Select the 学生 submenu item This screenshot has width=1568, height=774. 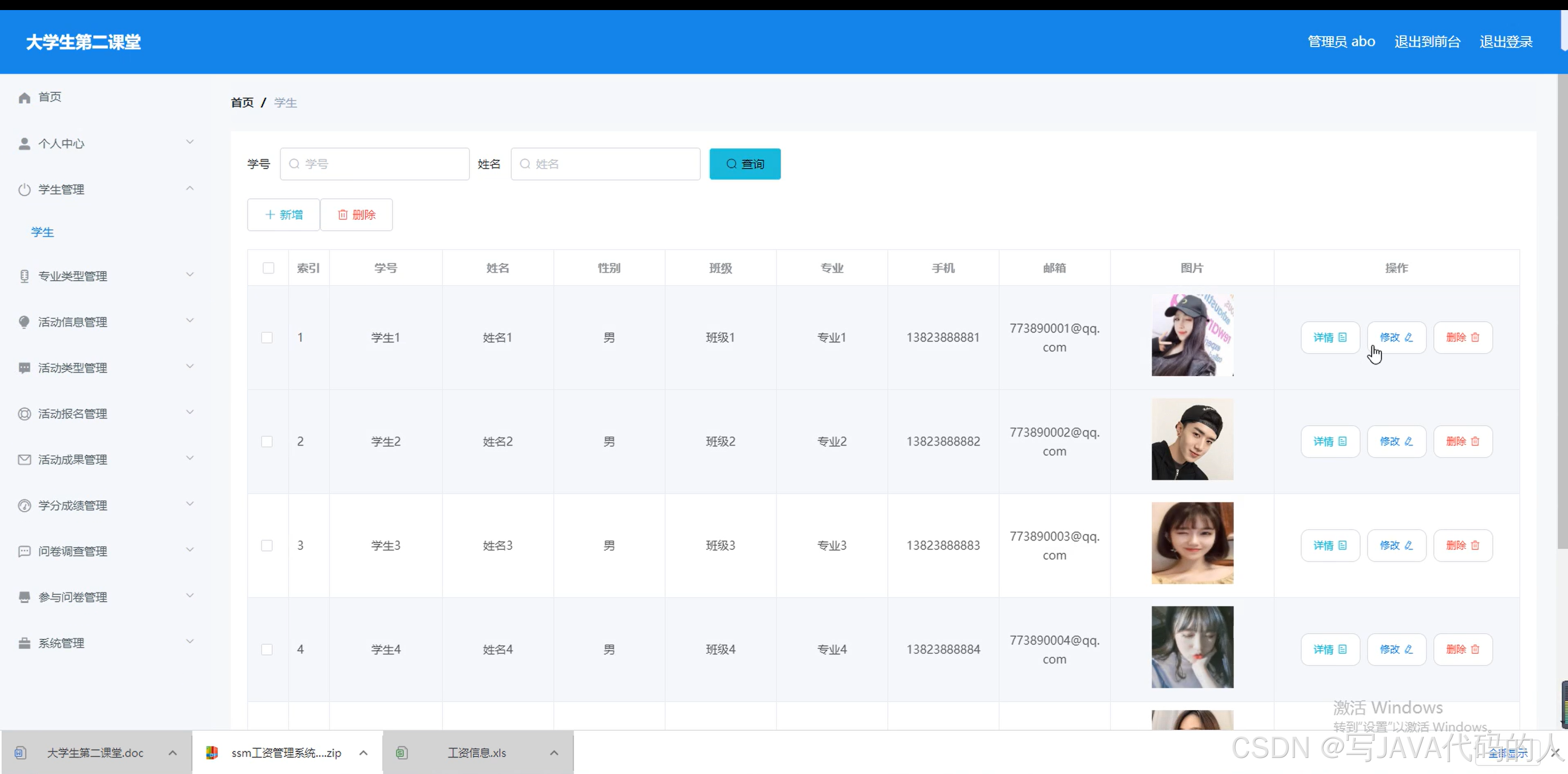pyautogui.click(x=43, y=232)
